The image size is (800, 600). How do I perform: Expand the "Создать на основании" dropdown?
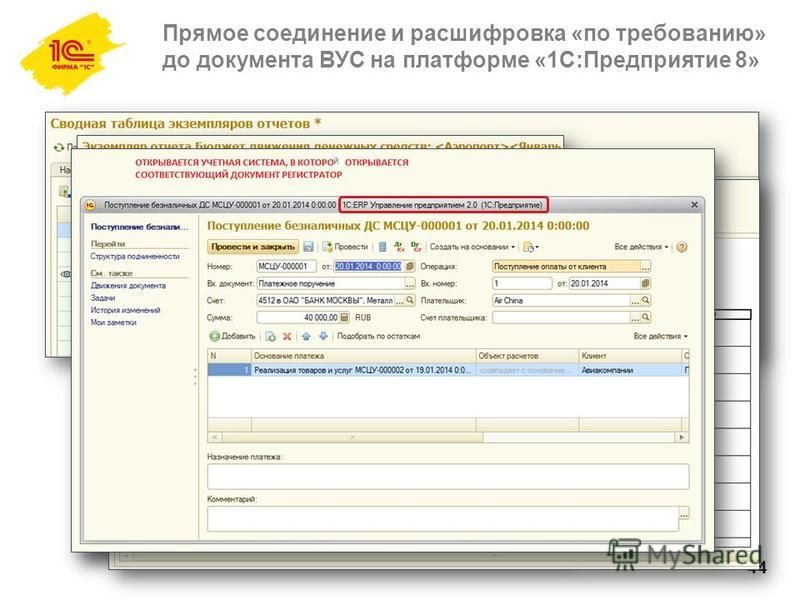[472, 247]
